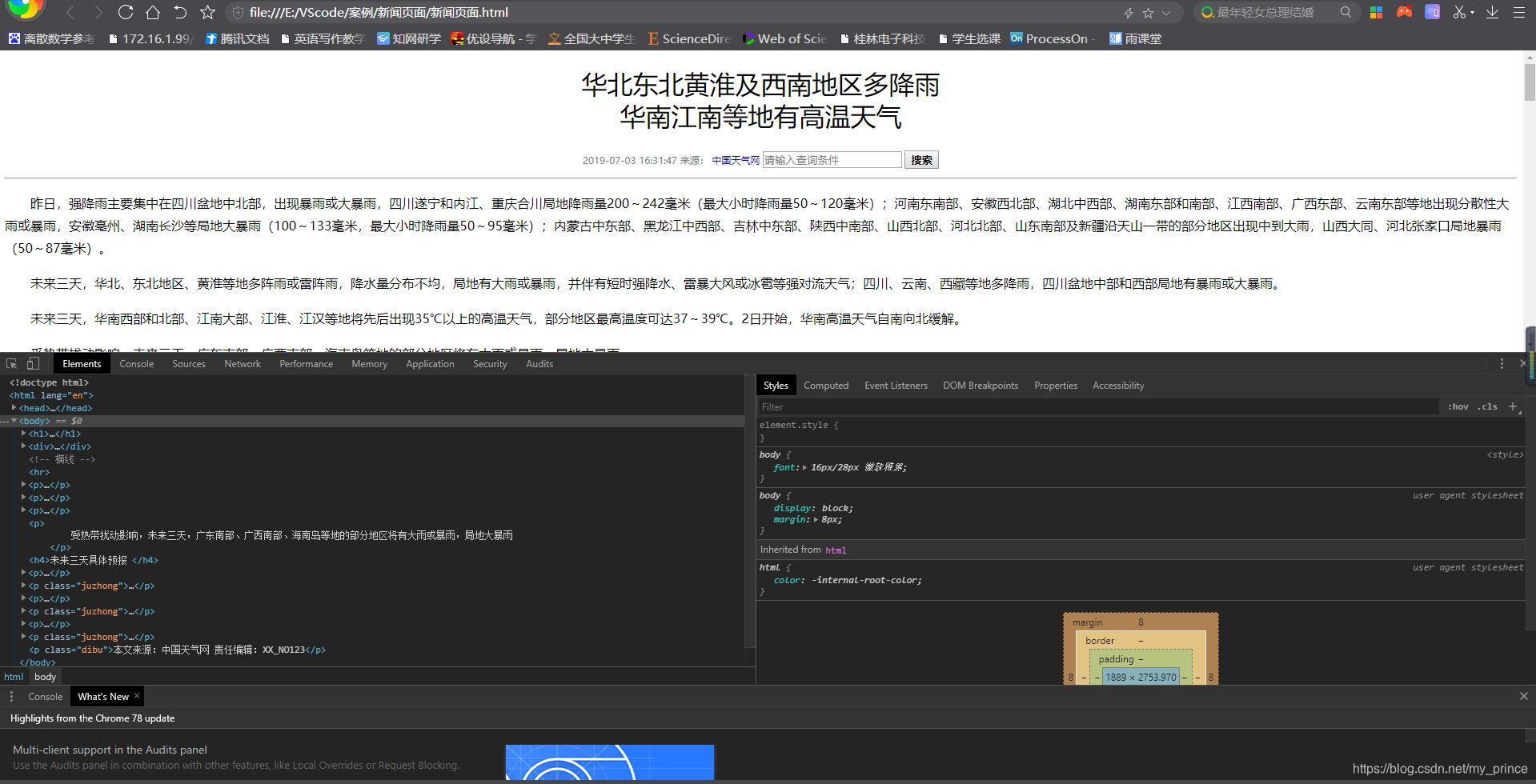Click the star favorite icon inside address bar
Screen dimensions: 1536x784
click(x=1148, y=13)
